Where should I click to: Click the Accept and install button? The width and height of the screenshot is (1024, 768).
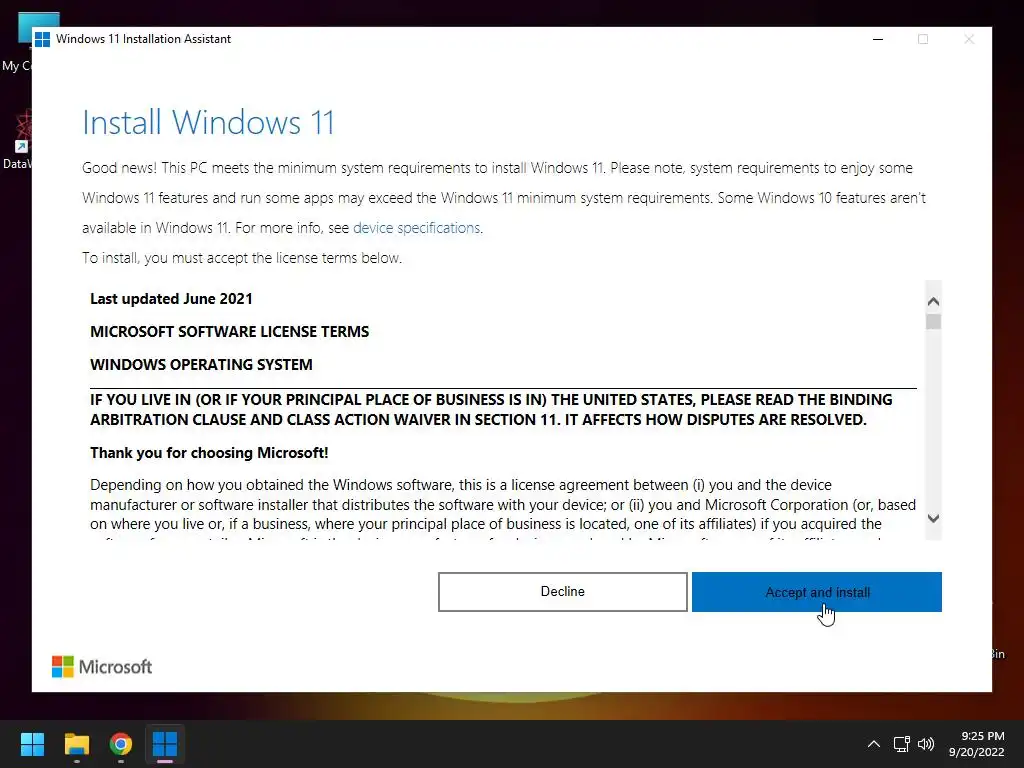tap(816, 592)
